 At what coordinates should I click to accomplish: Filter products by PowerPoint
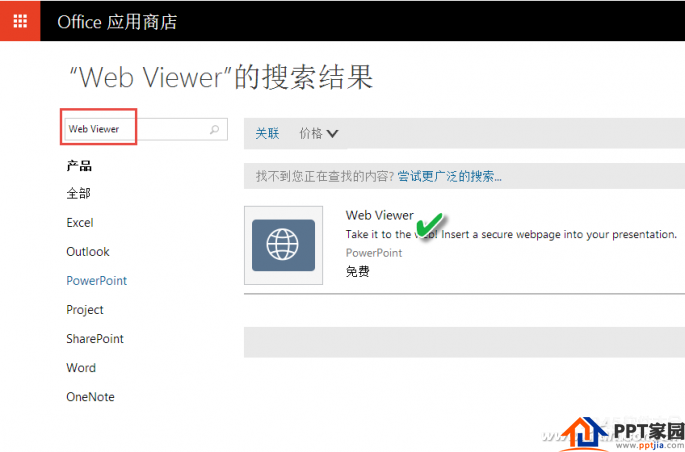tap(97, 281)
